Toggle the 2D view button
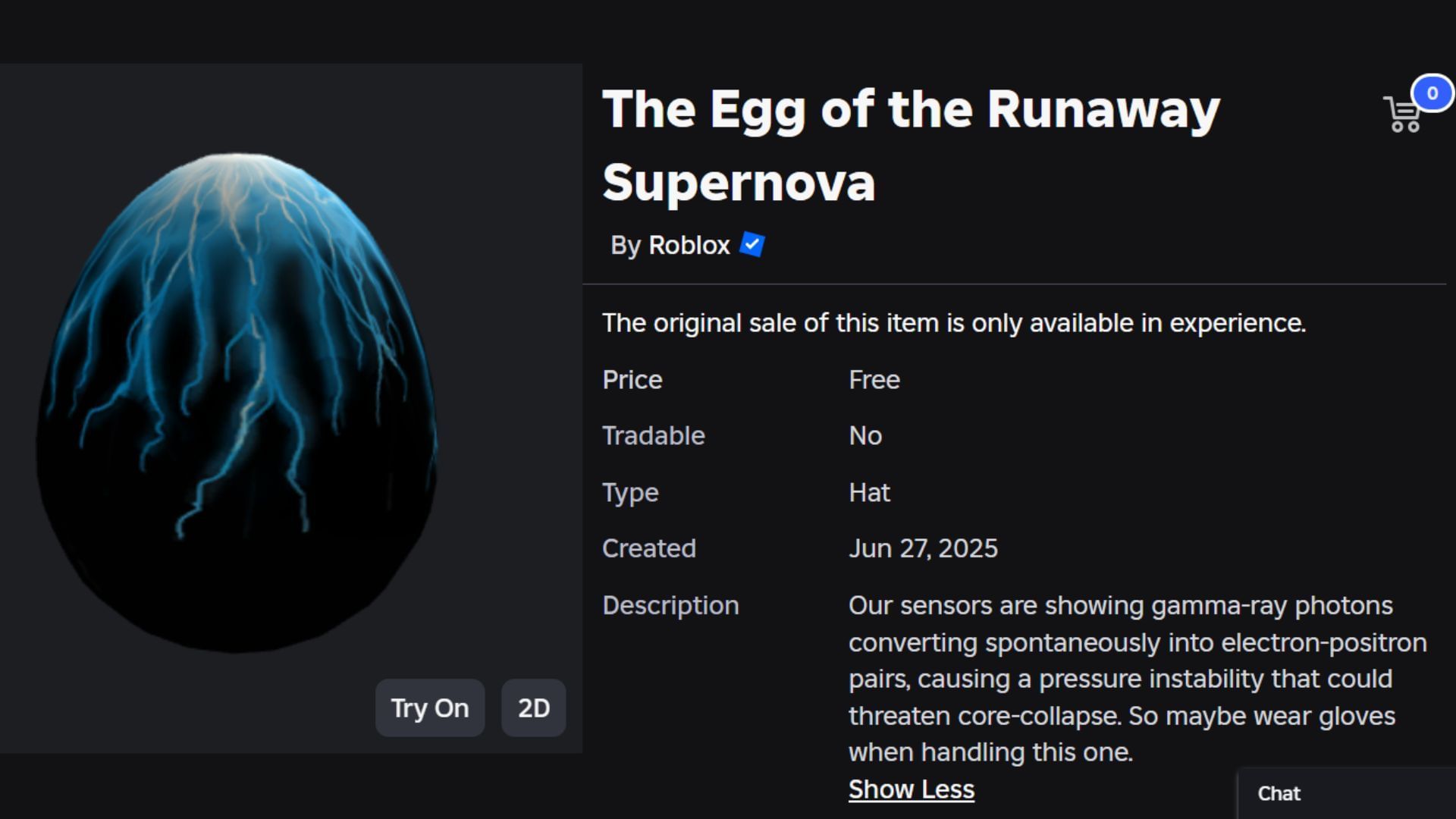This screenshot has height=819, width=1456. point(533,708)
